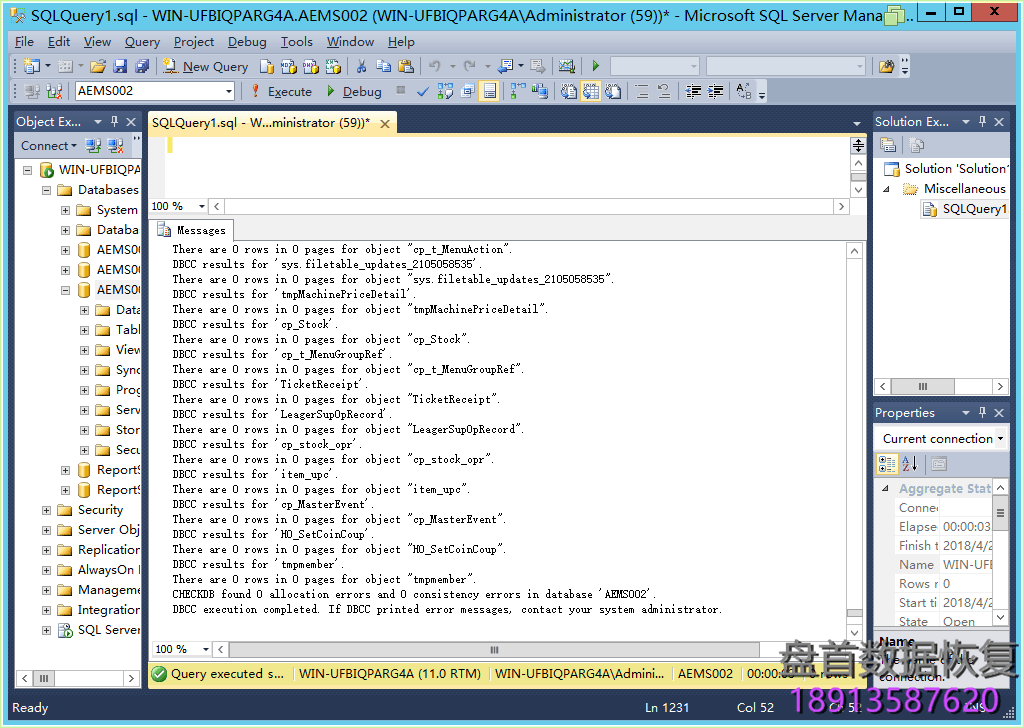Click the Messages horizontal scrollbar thumb
The height and width of the screenshot is (728, 1024).
coord(494,650)
